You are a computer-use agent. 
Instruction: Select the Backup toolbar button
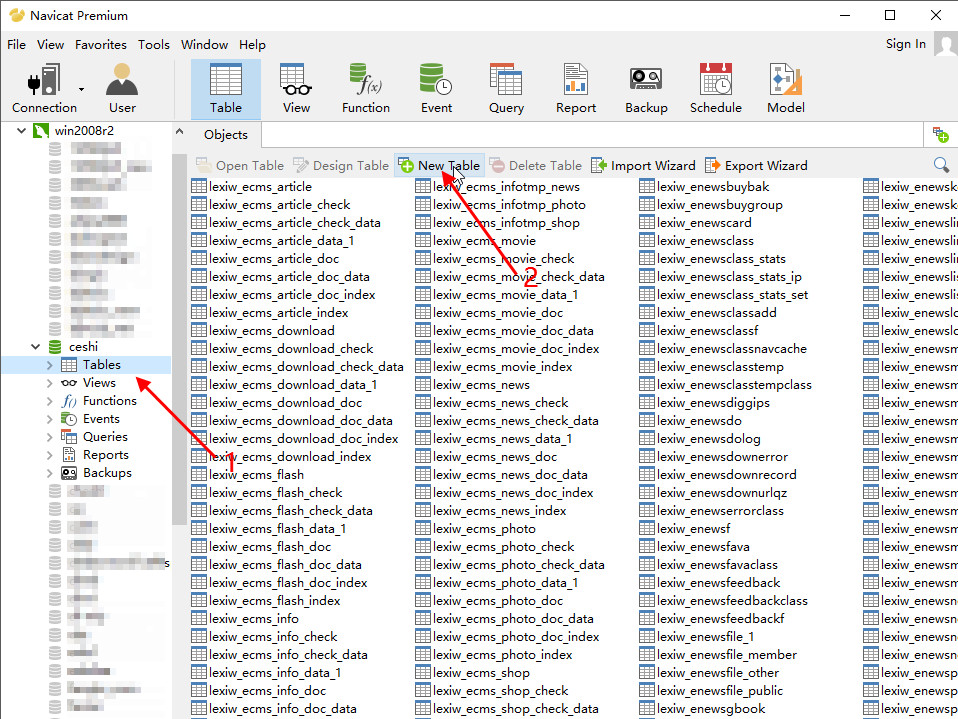(x=646, y=89)
